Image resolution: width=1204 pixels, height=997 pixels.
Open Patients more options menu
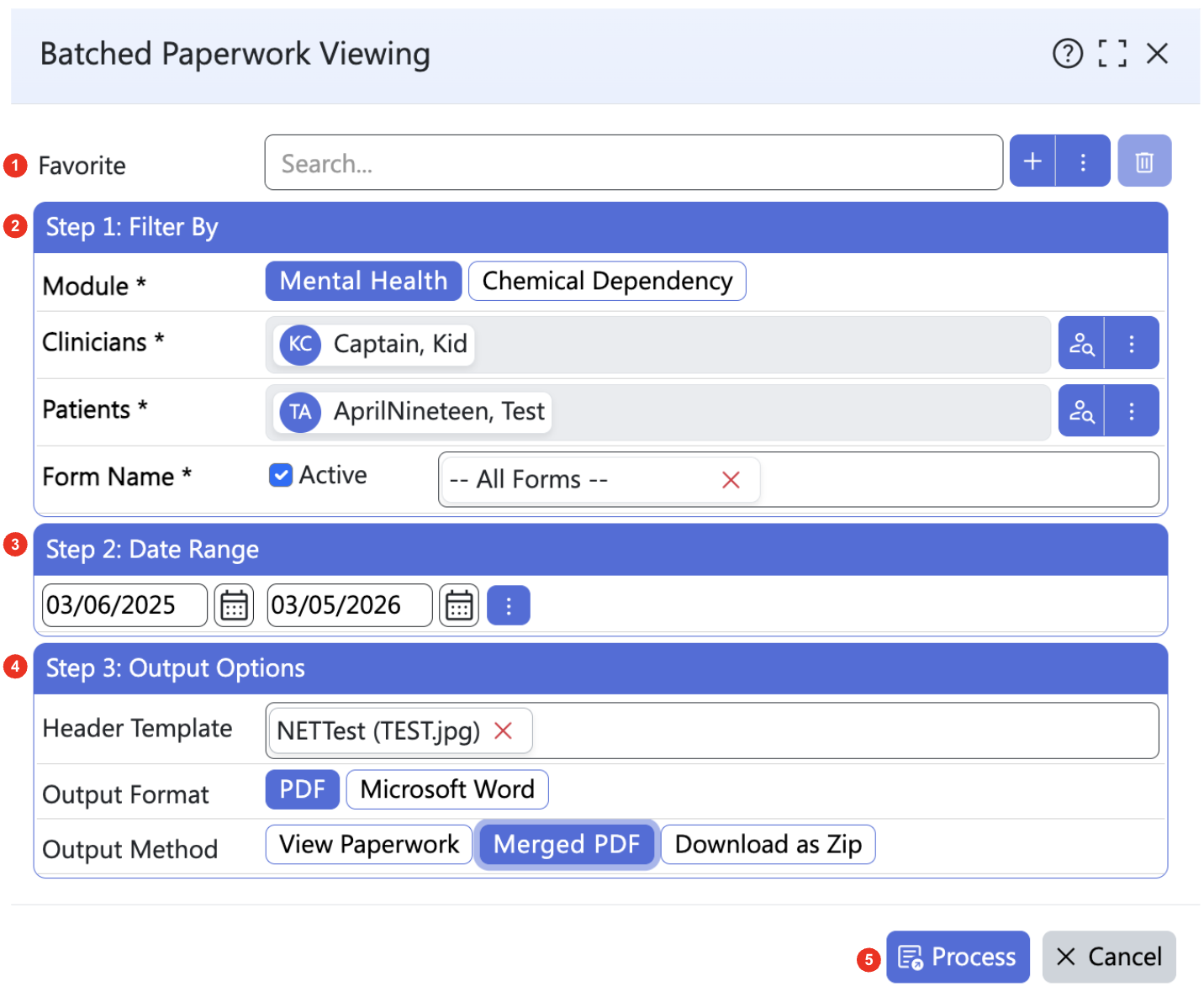[1132, 410]
